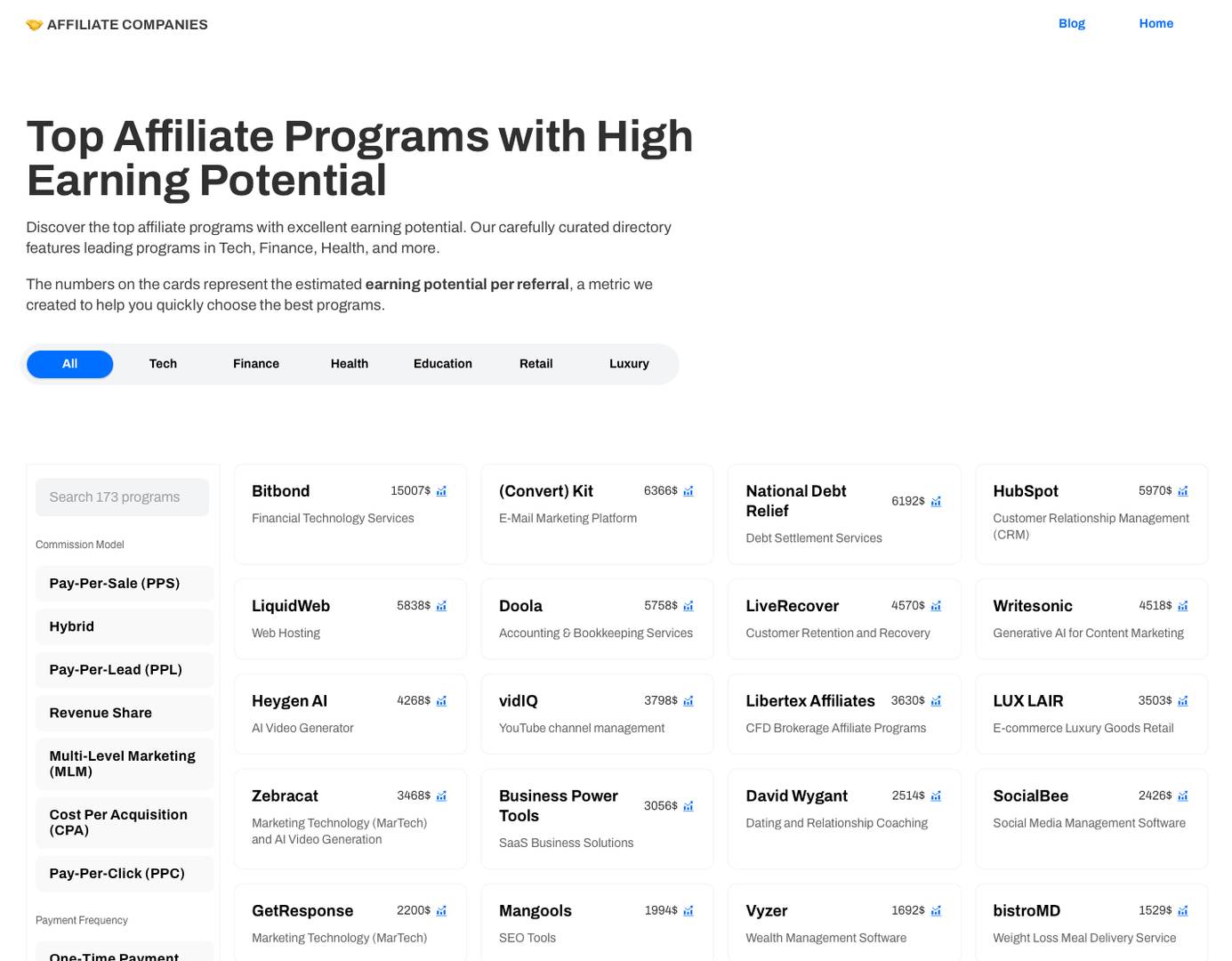Click the LiquidWeb program card title

[x=290, y=605]
